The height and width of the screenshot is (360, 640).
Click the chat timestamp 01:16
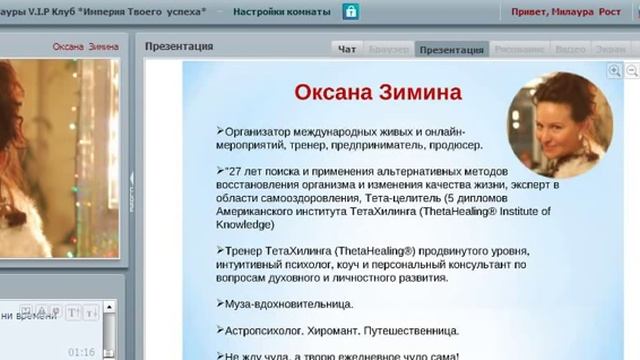pos(81,352)
